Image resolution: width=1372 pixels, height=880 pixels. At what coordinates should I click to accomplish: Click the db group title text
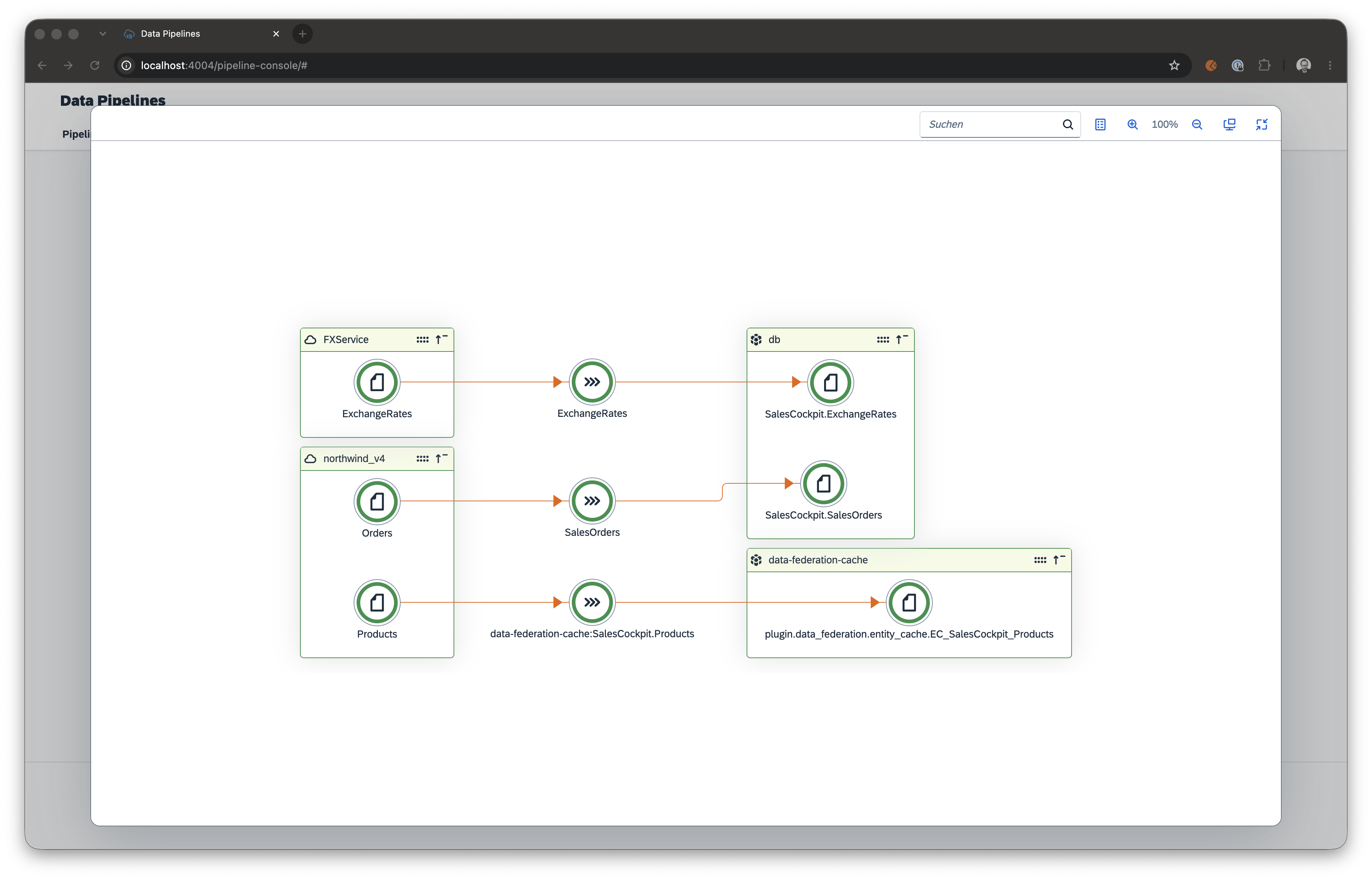774,339
